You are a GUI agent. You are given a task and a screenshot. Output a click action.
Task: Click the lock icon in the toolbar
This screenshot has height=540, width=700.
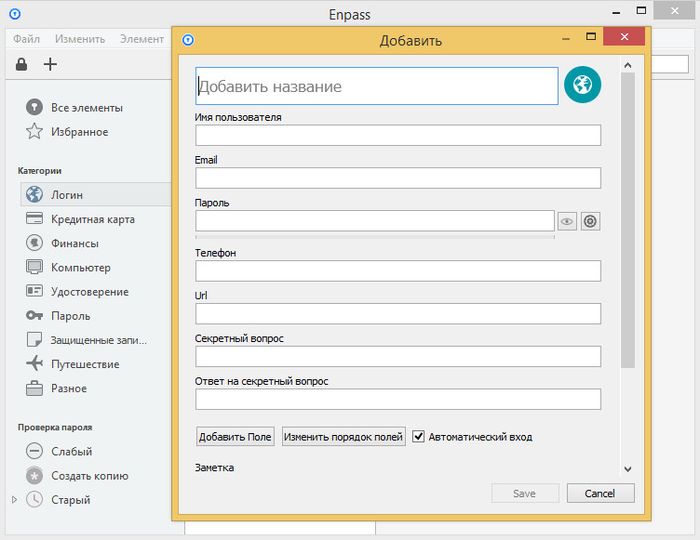pos(21,65)
